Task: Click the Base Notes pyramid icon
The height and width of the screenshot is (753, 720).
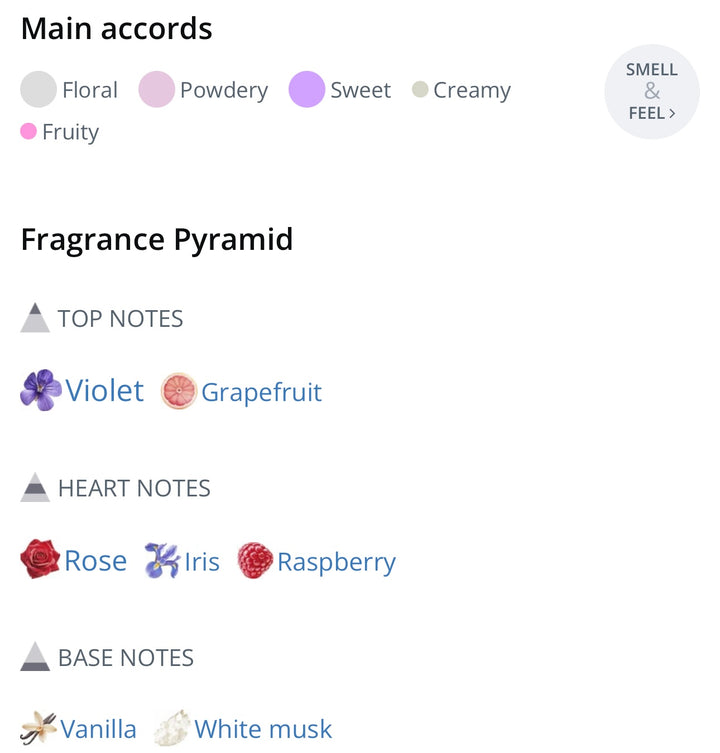Action: 35,656
